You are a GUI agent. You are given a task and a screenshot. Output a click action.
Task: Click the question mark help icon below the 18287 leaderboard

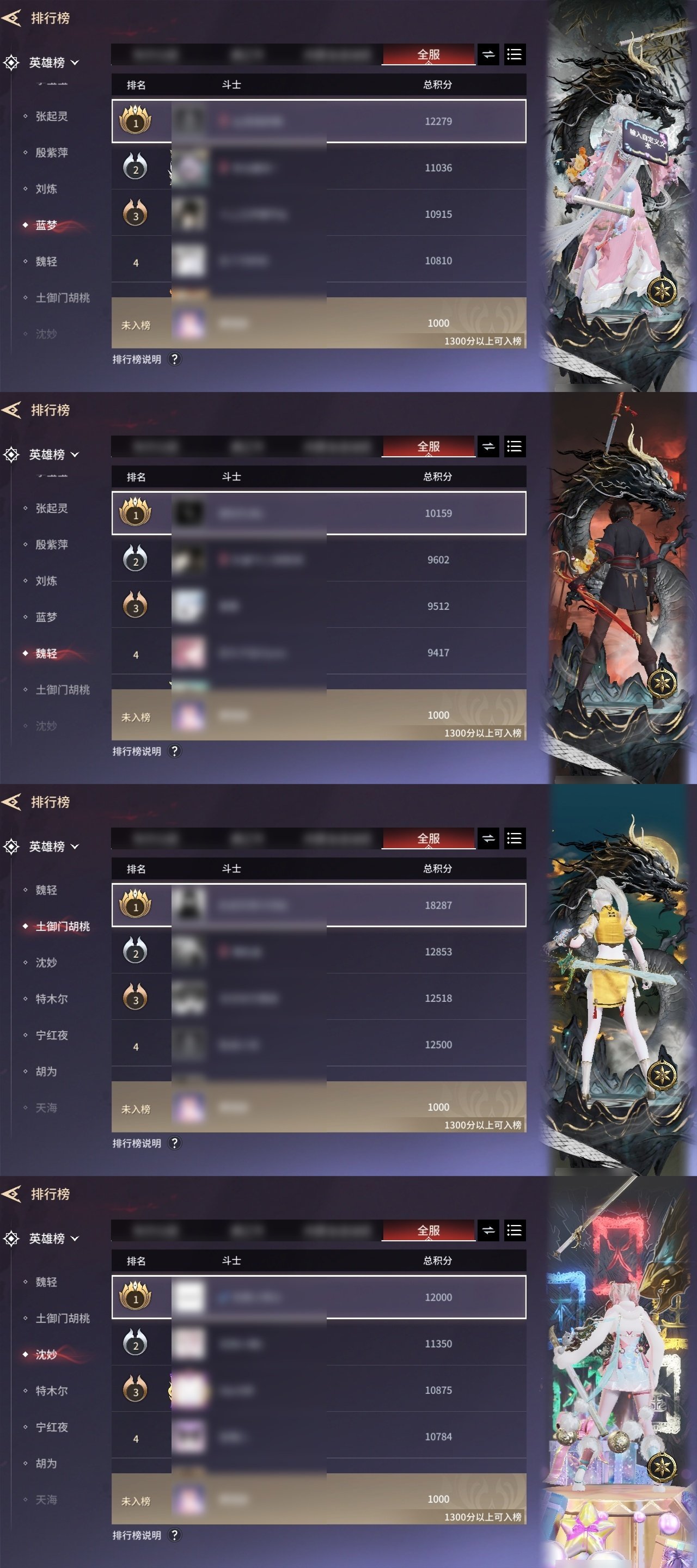(175, 1143)
